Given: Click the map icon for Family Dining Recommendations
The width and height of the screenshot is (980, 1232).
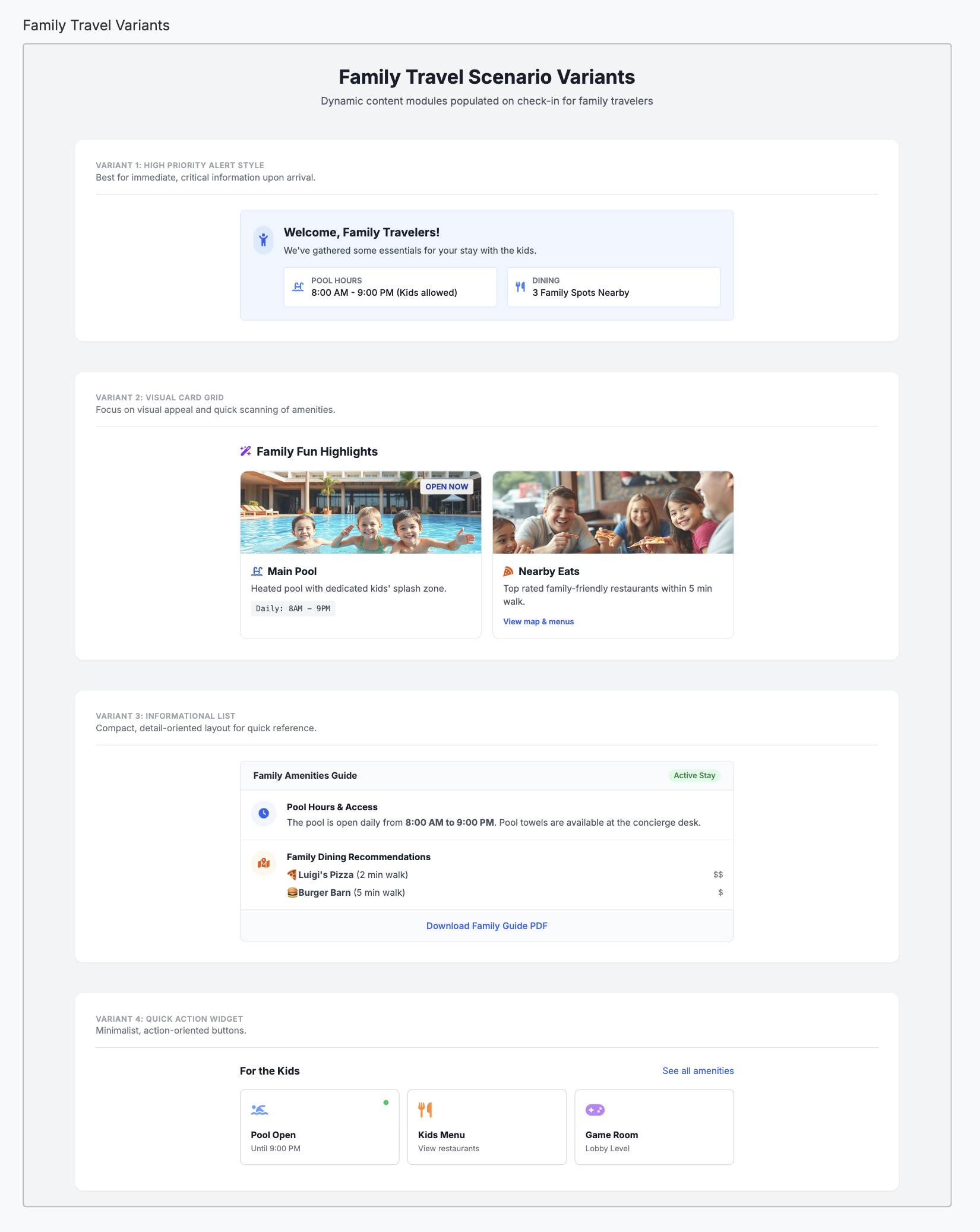Looking at the screenshot, I should (264, 864).
